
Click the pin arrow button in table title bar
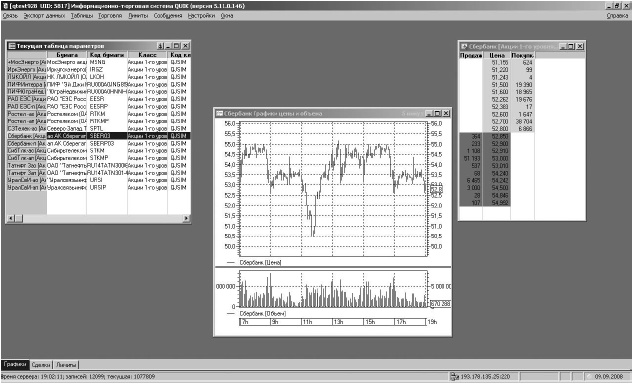click(161, 46)
